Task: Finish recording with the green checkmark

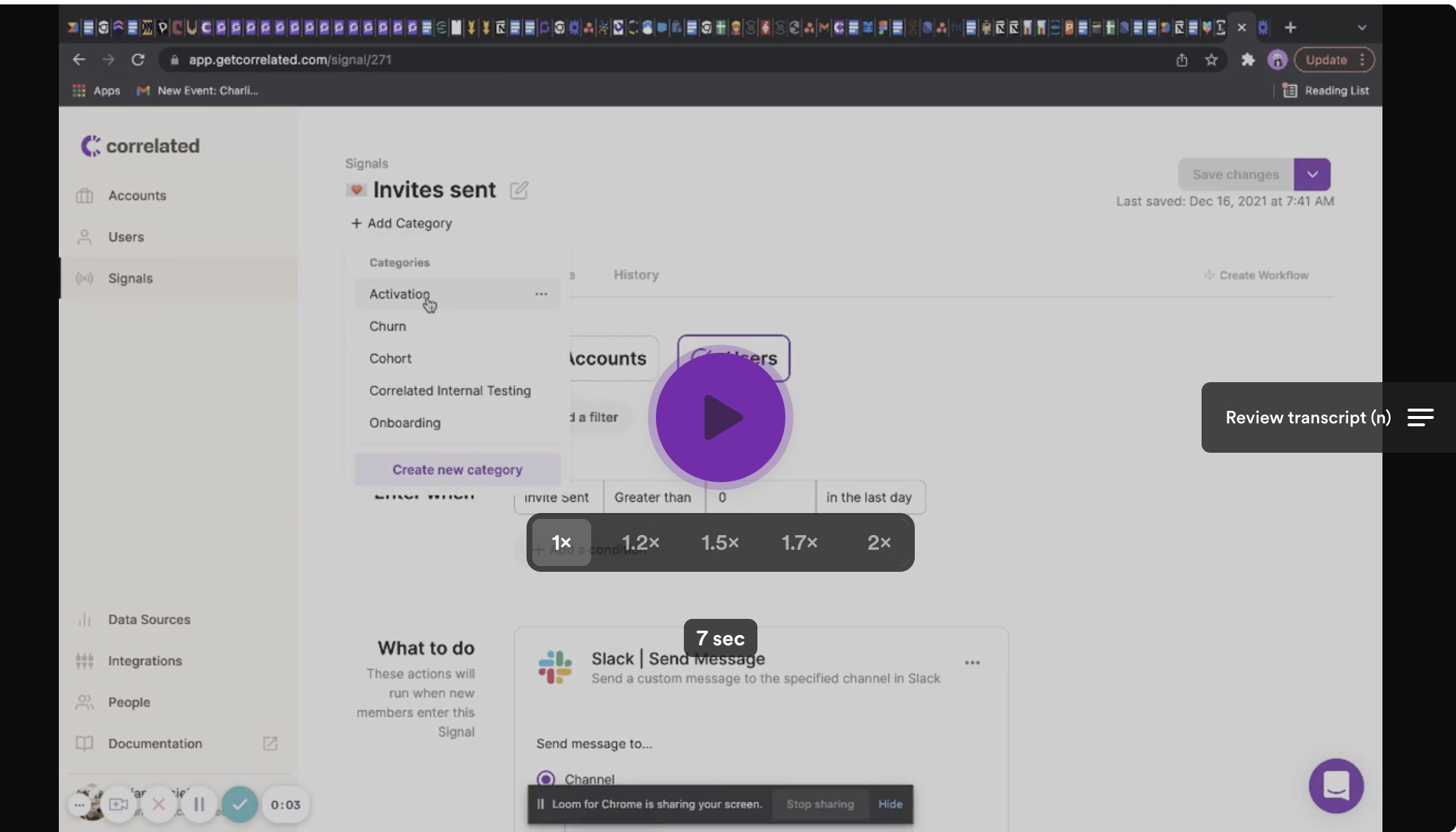Action: [x=240, y=805]
